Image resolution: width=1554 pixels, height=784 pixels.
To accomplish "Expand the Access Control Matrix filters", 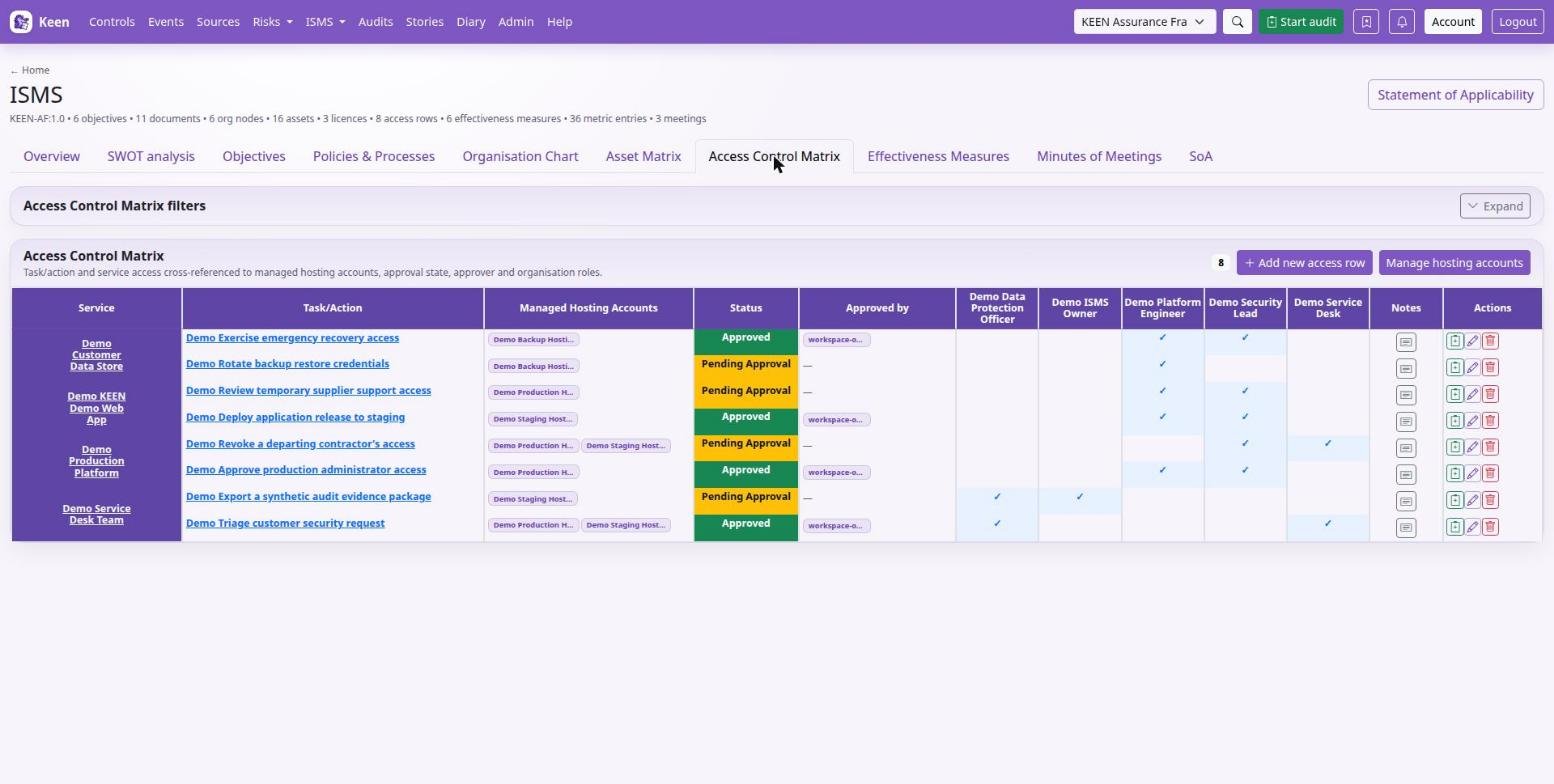I will [x=1495, y=206].
